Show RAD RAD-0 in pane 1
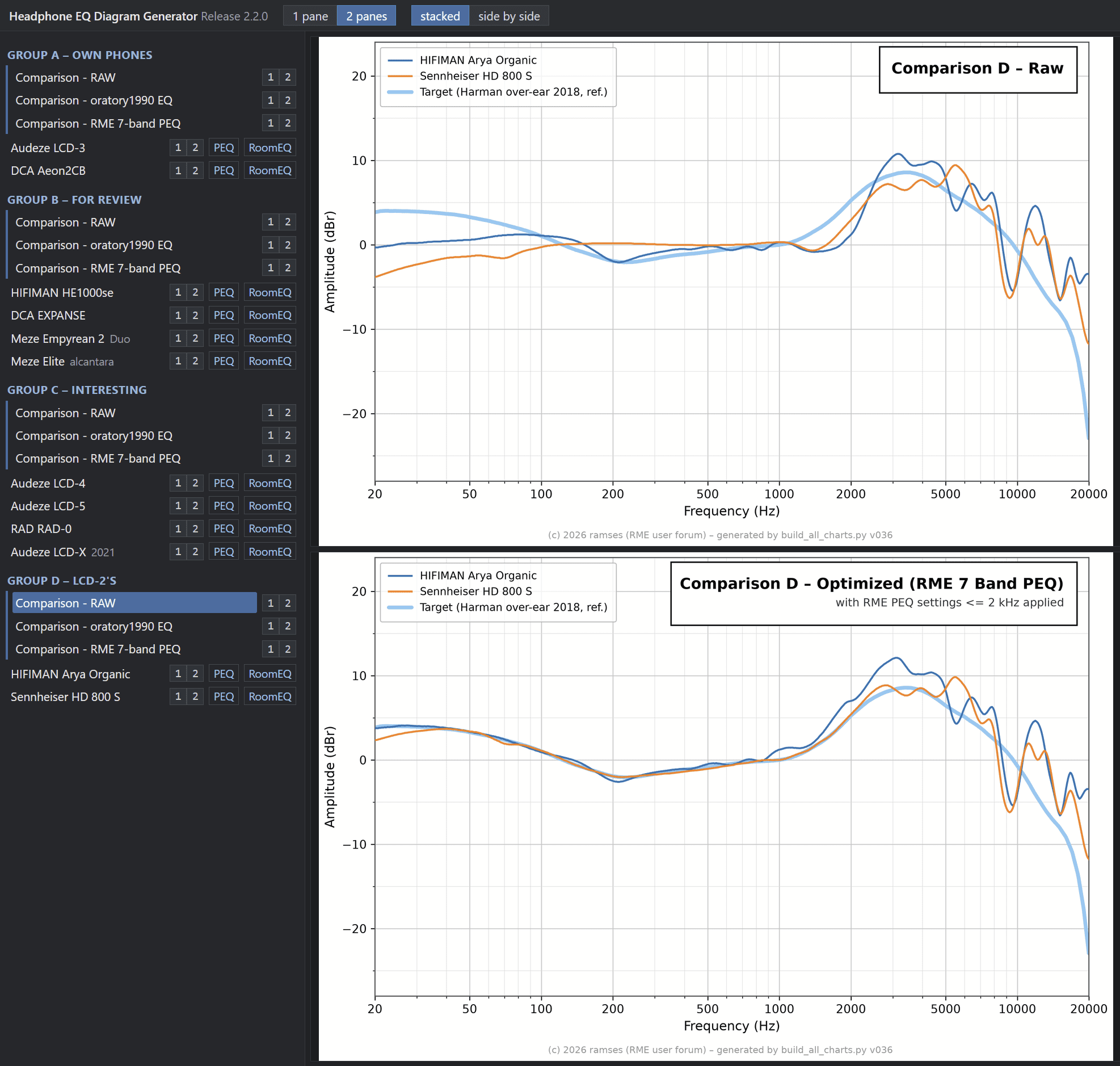 178,529
